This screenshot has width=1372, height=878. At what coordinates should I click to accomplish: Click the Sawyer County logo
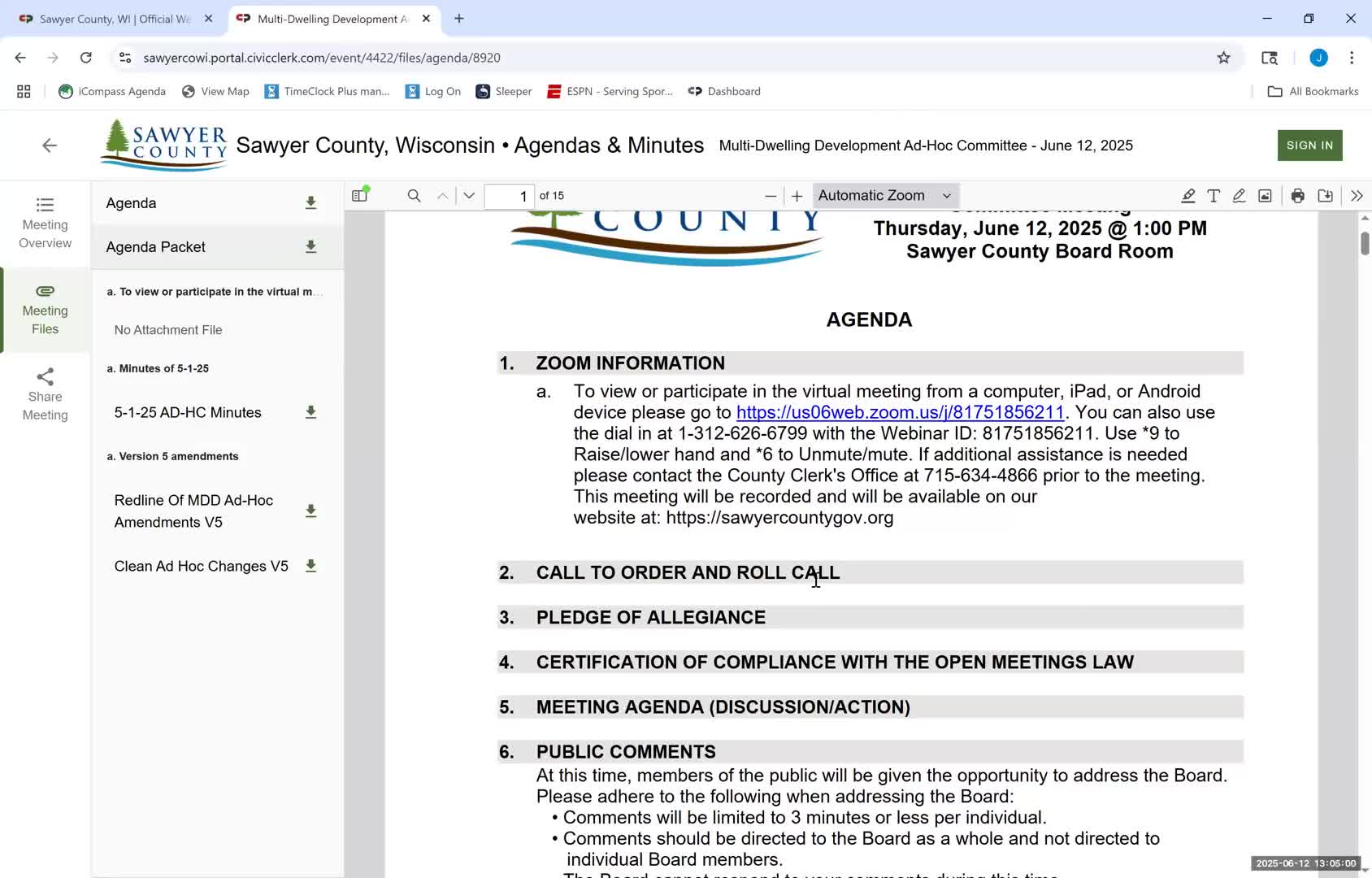pos(163,145)
